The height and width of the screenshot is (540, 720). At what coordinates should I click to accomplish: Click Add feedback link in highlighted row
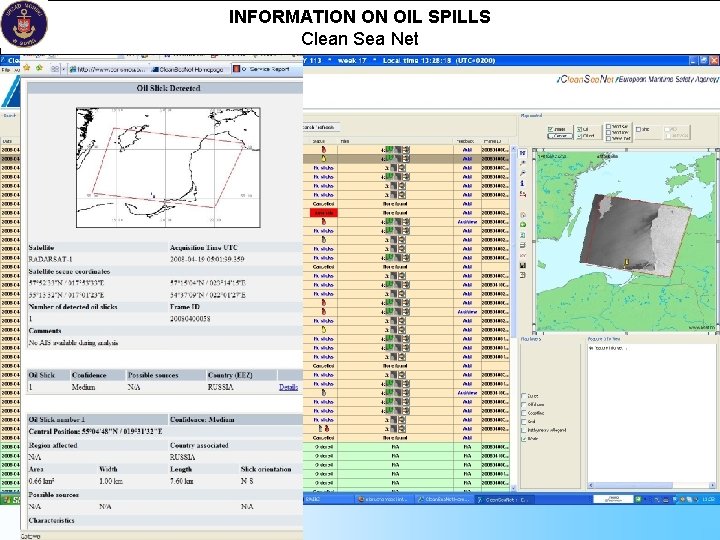[467, 159]
